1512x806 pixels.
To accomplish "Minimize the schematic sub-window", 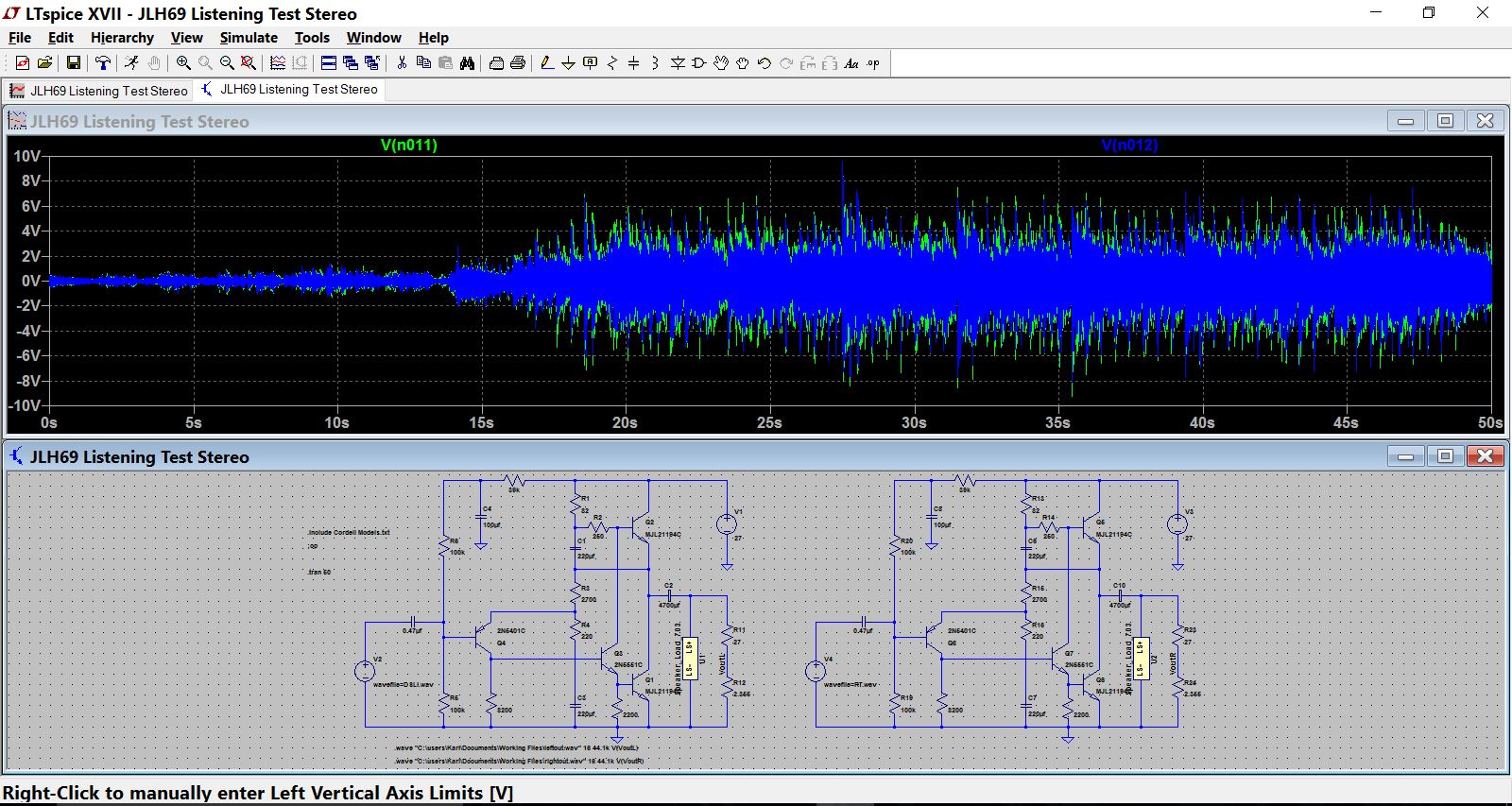I will [x=1405, y=456].
